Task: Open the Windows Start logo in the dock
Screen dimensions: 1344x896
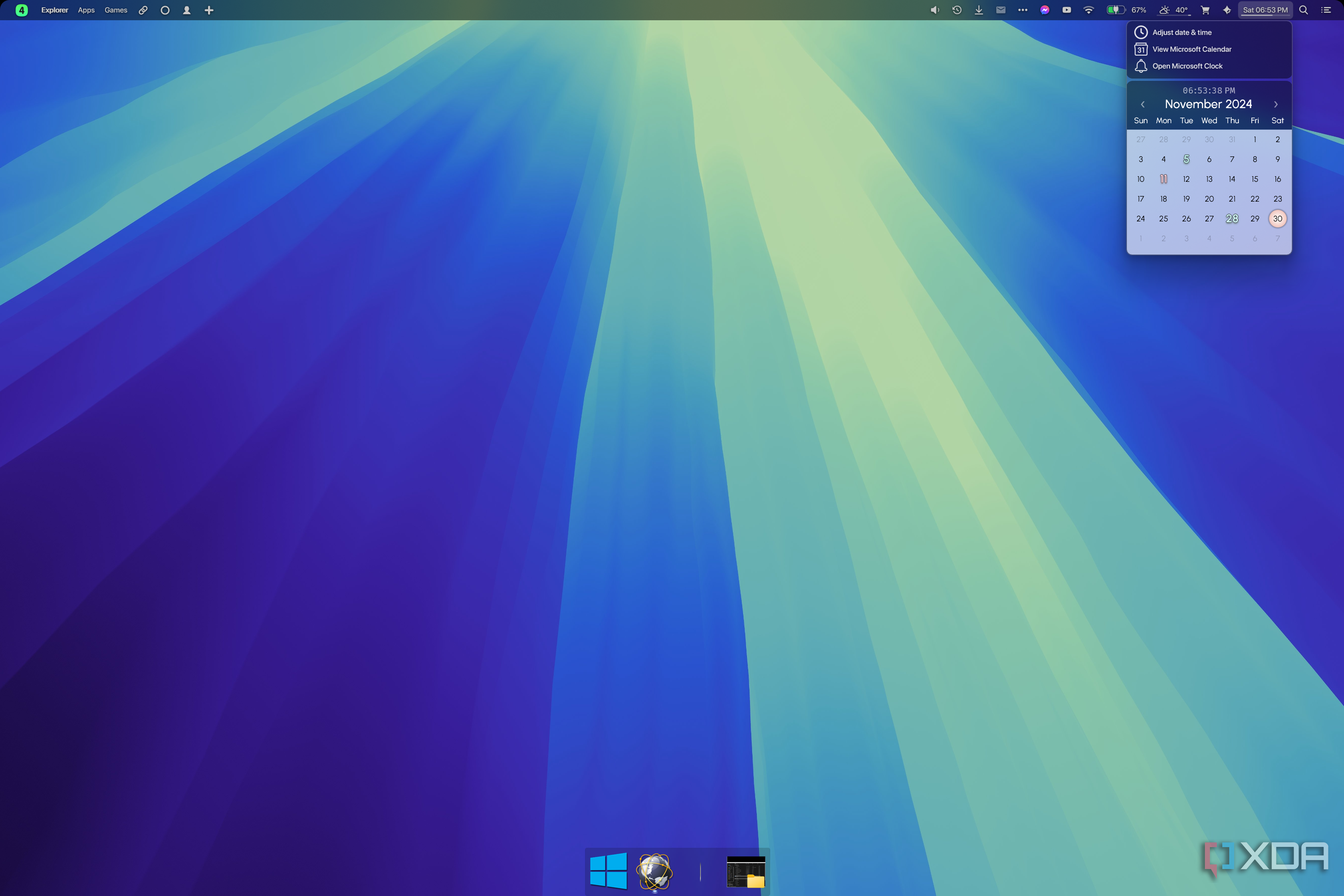Action: click(608, 871)
